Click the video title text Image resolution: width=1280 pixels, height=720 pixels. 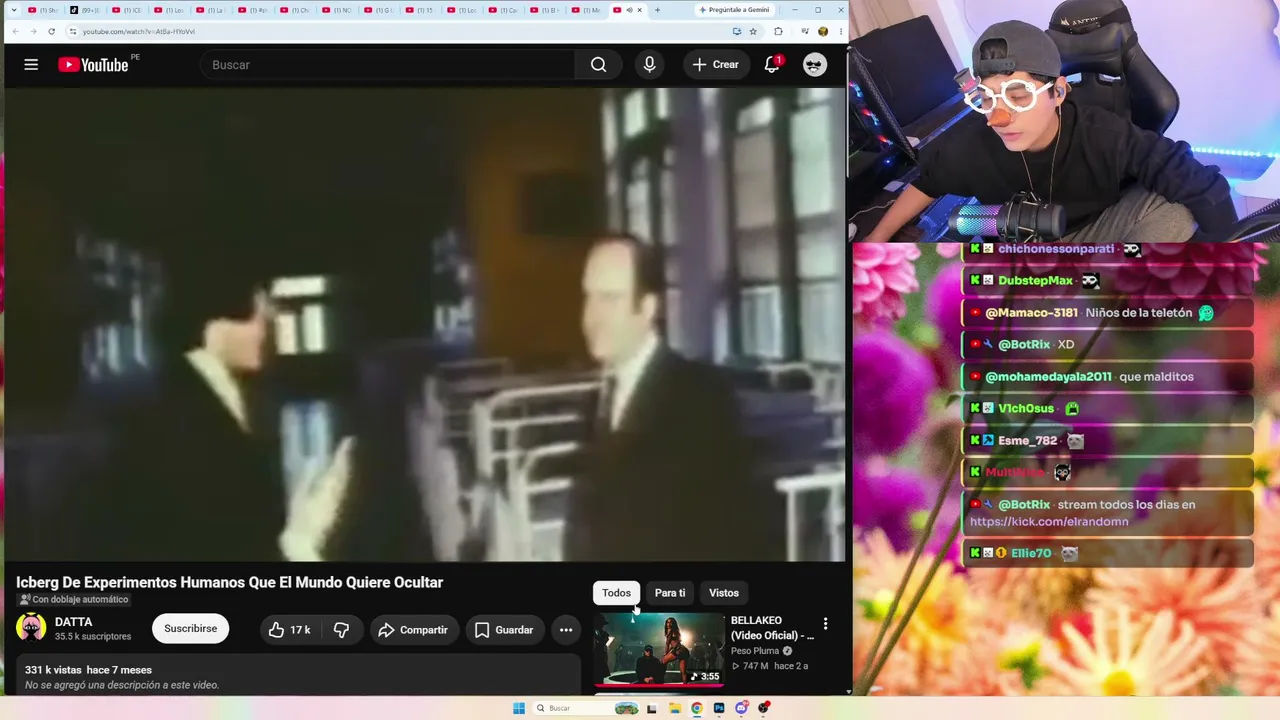229,582
